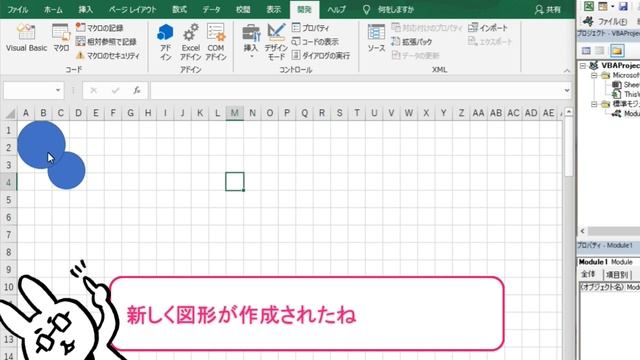Open the ファイル(F) menu in VBA editor
Screen dimensions: 640x360
click(x=612, y=21)
